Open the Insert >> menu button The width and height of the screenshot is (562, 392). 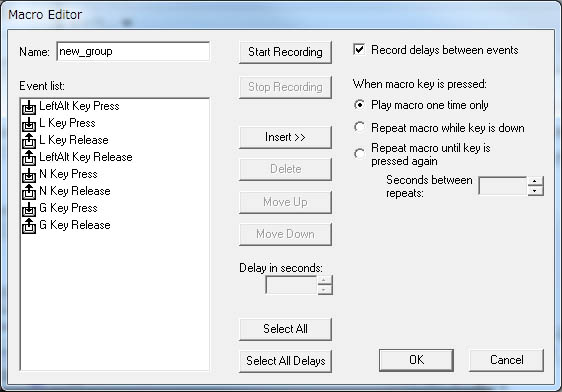tap(285, 137)
